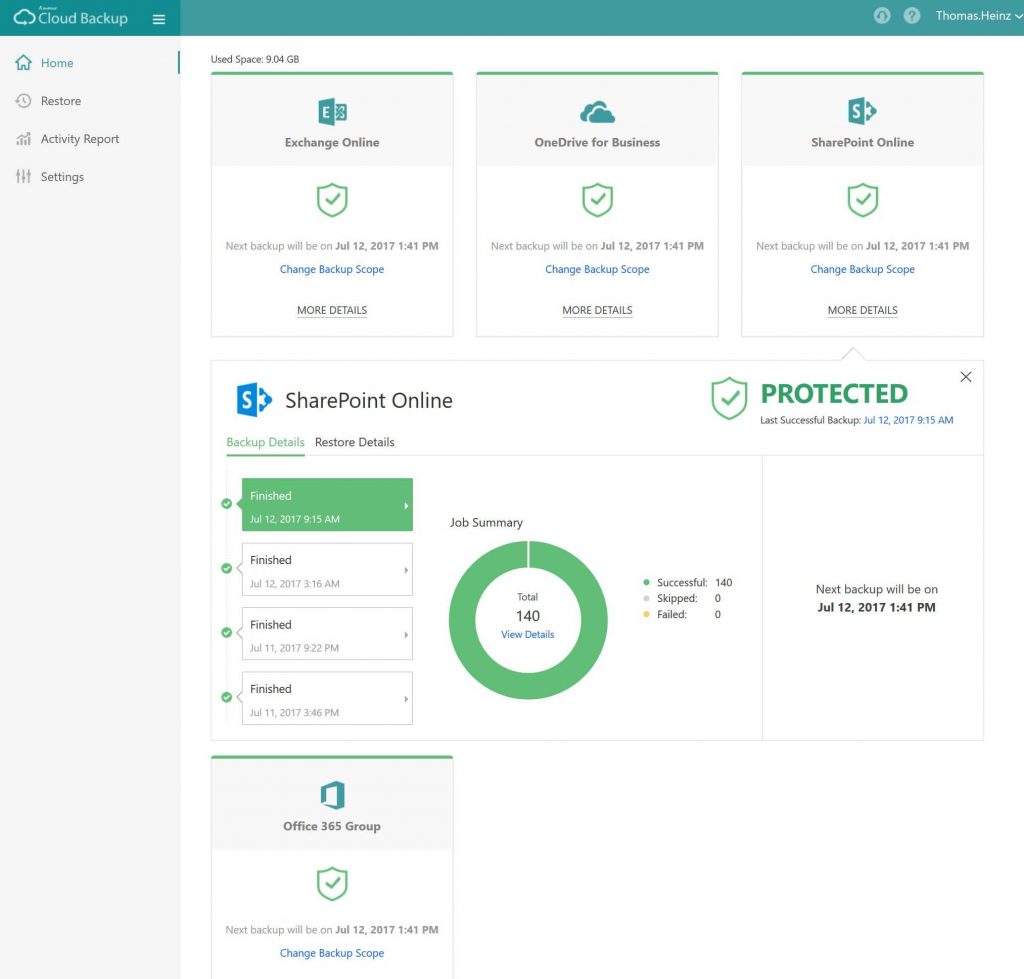
Task: Click arrow on 9:22 PM finished job
Action: click(406, 635)
